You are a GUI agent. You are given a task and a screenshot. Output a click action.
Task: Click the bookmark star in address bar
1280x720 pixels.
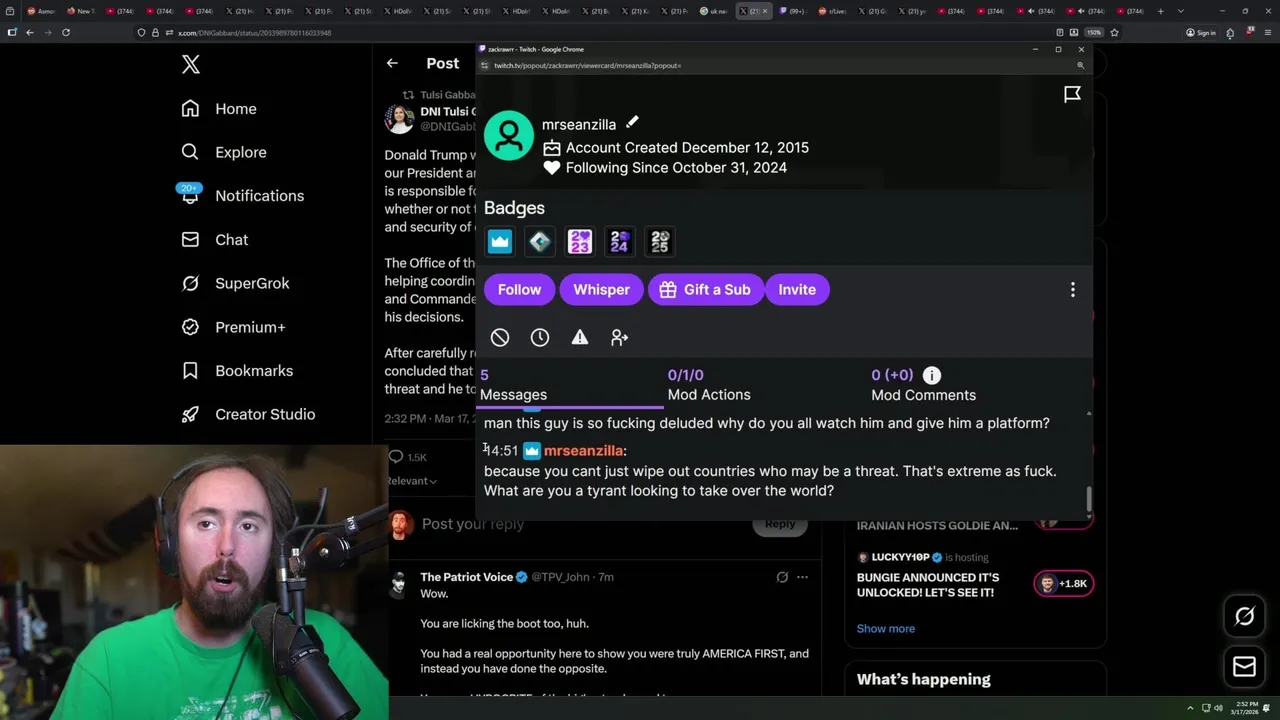[1114, 32]
